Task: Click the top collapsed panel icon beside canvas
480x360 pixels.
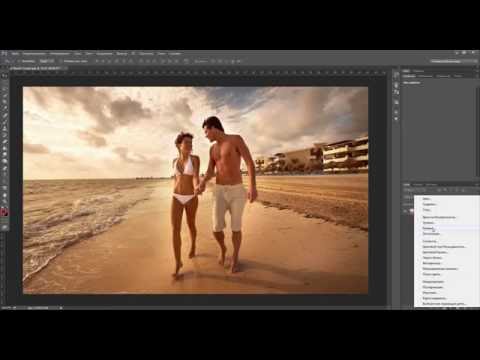Action: click(396, 76)
